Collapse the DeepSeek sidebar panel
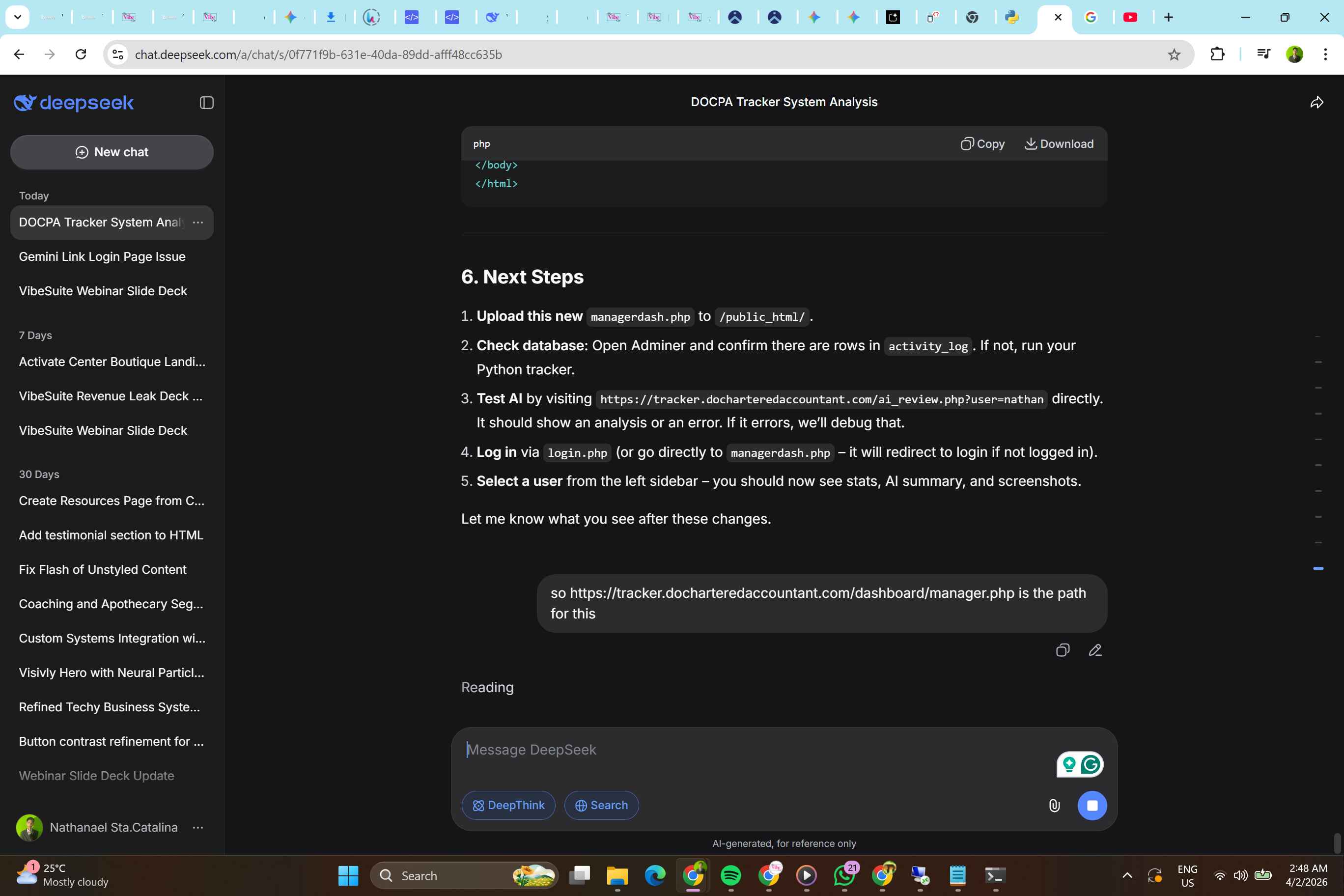The height and width of the screenshot is (896, 1344). (206, 103)
